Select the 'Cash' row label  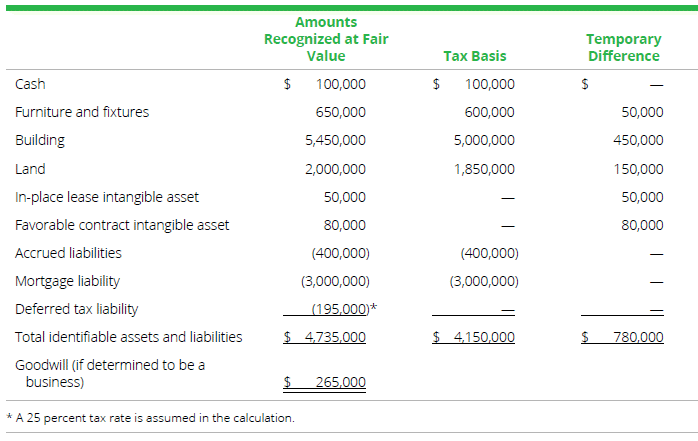click(x=30, y=84)
